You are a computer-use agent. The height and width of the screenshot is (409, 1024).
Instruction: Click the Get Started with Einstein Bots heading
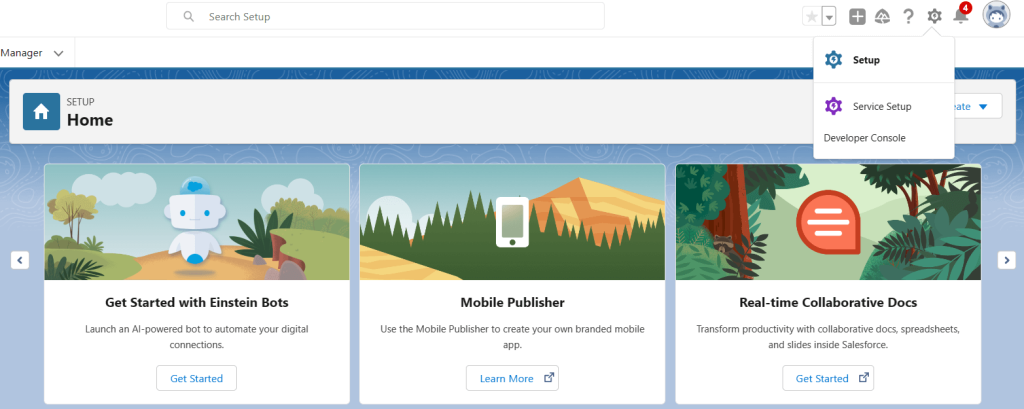pyautogui.click(x=197, y=303)
